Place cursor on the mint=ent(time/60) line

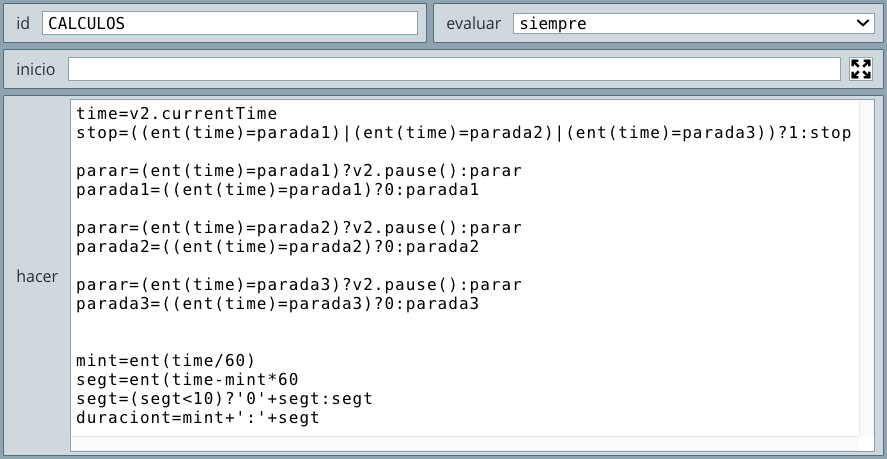coord(166,361)
